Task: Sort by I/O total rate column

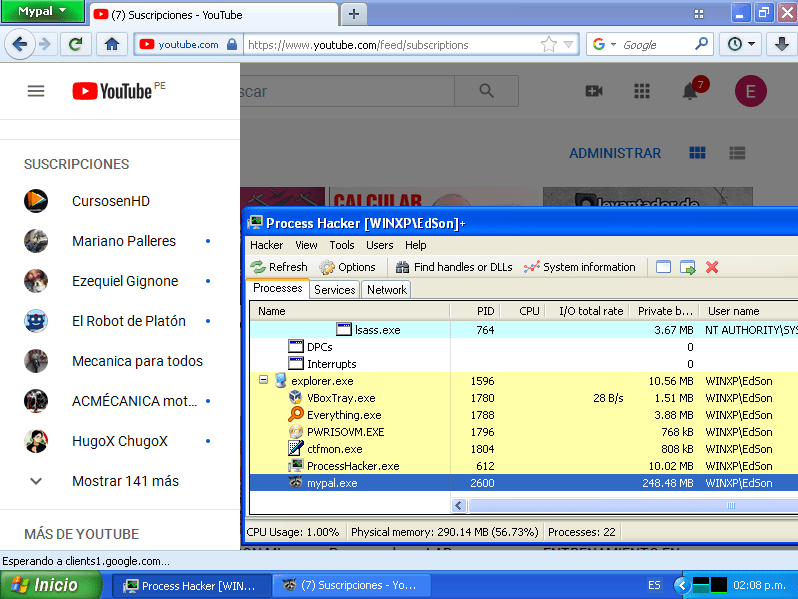Action: pos(588,311)
